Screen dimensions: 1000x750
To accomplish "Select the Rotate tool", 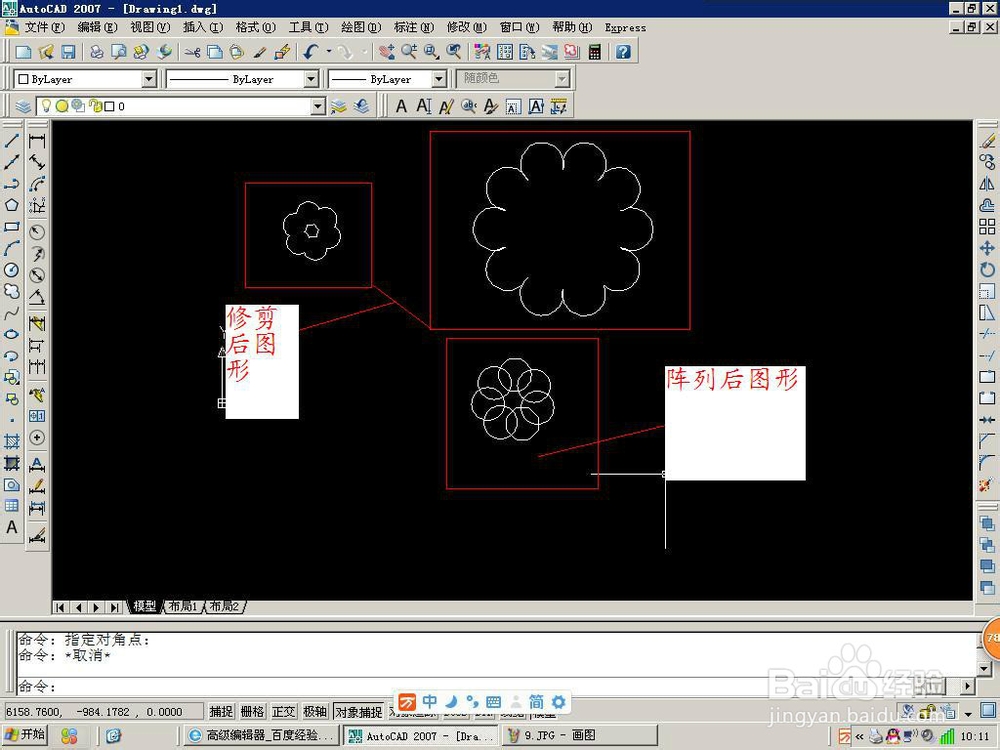I will (987, 270).
